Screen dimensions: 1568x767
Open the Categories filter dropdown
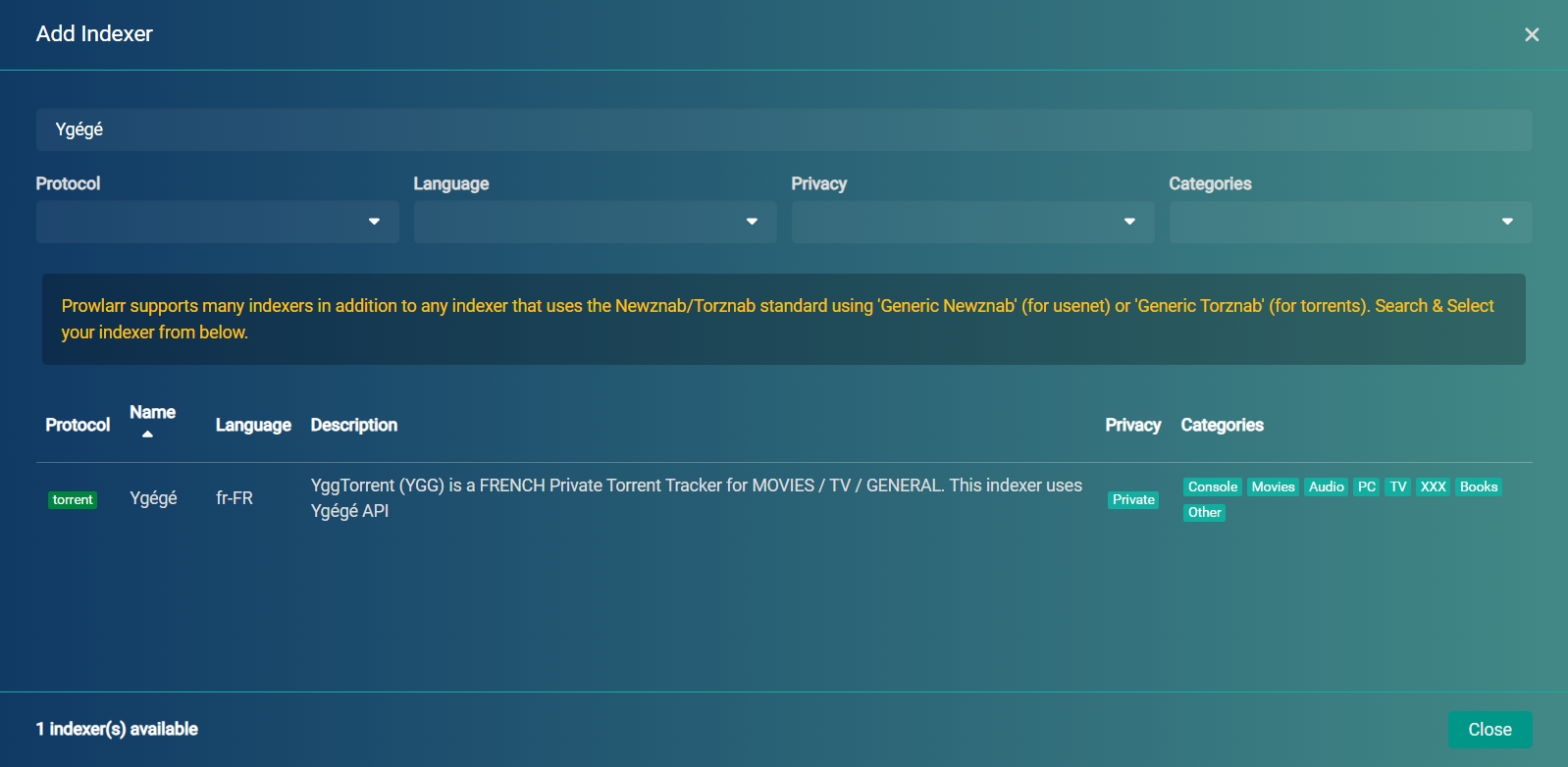[x=1350, y=222]
